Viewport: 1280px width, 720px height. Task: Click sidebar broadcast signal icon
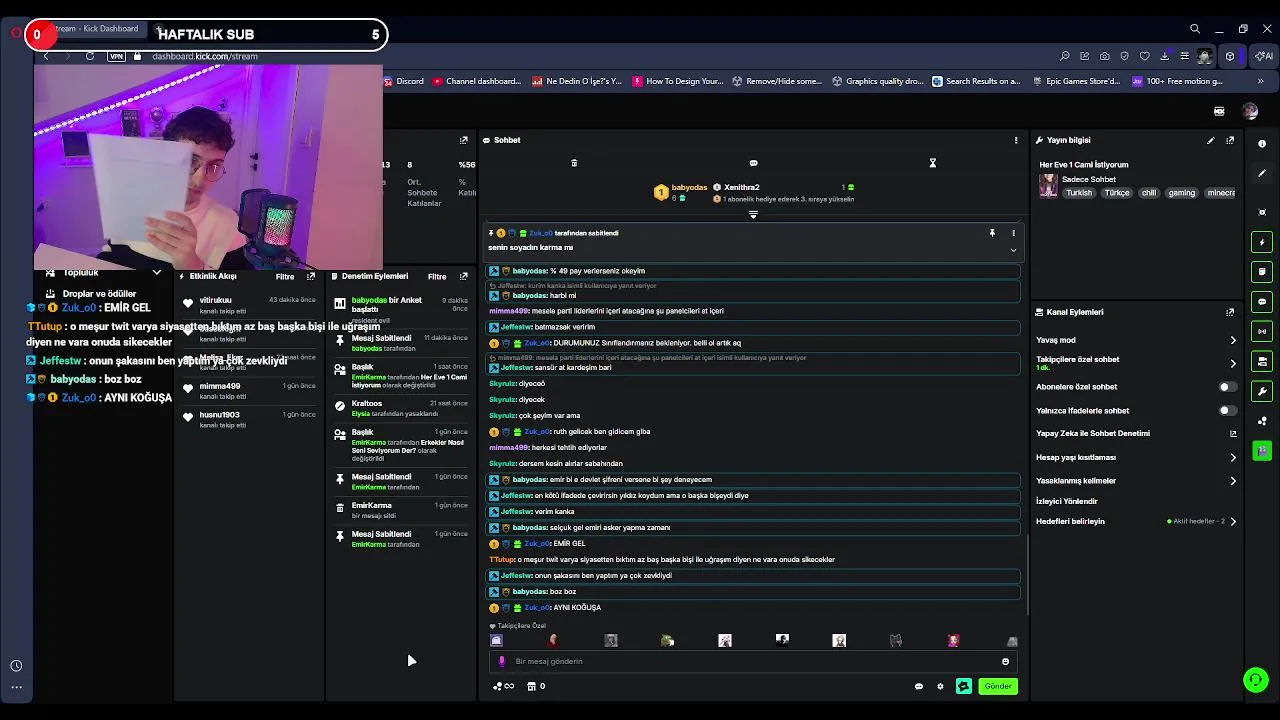click(1262, 332)
